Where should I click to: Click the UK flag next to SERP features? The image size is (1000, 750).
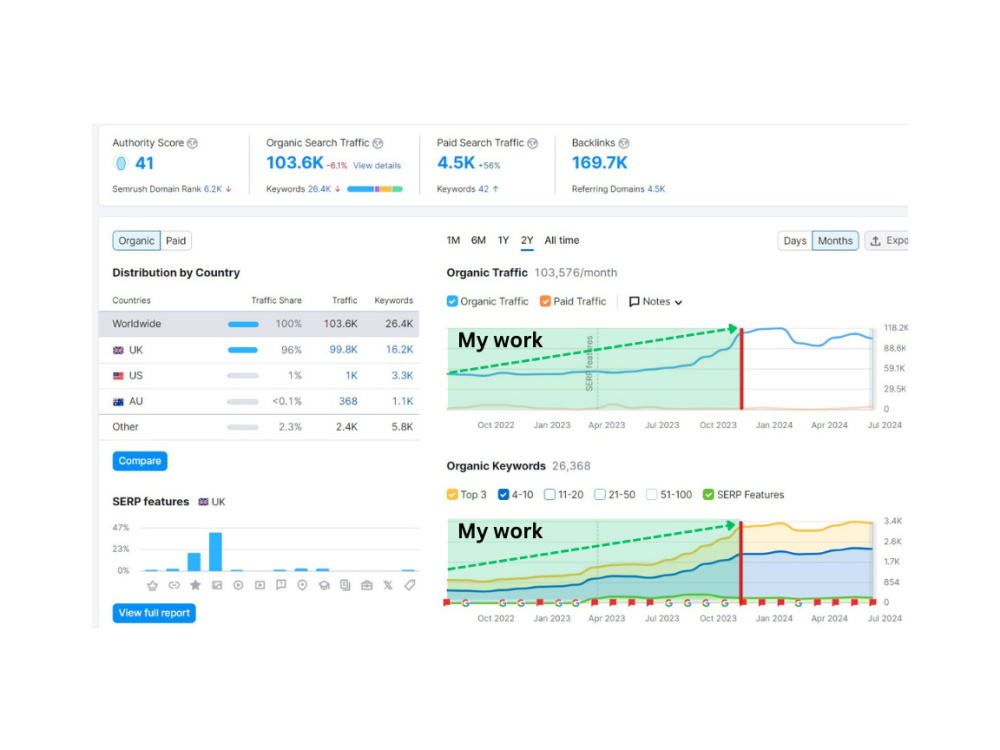point(203,502)
